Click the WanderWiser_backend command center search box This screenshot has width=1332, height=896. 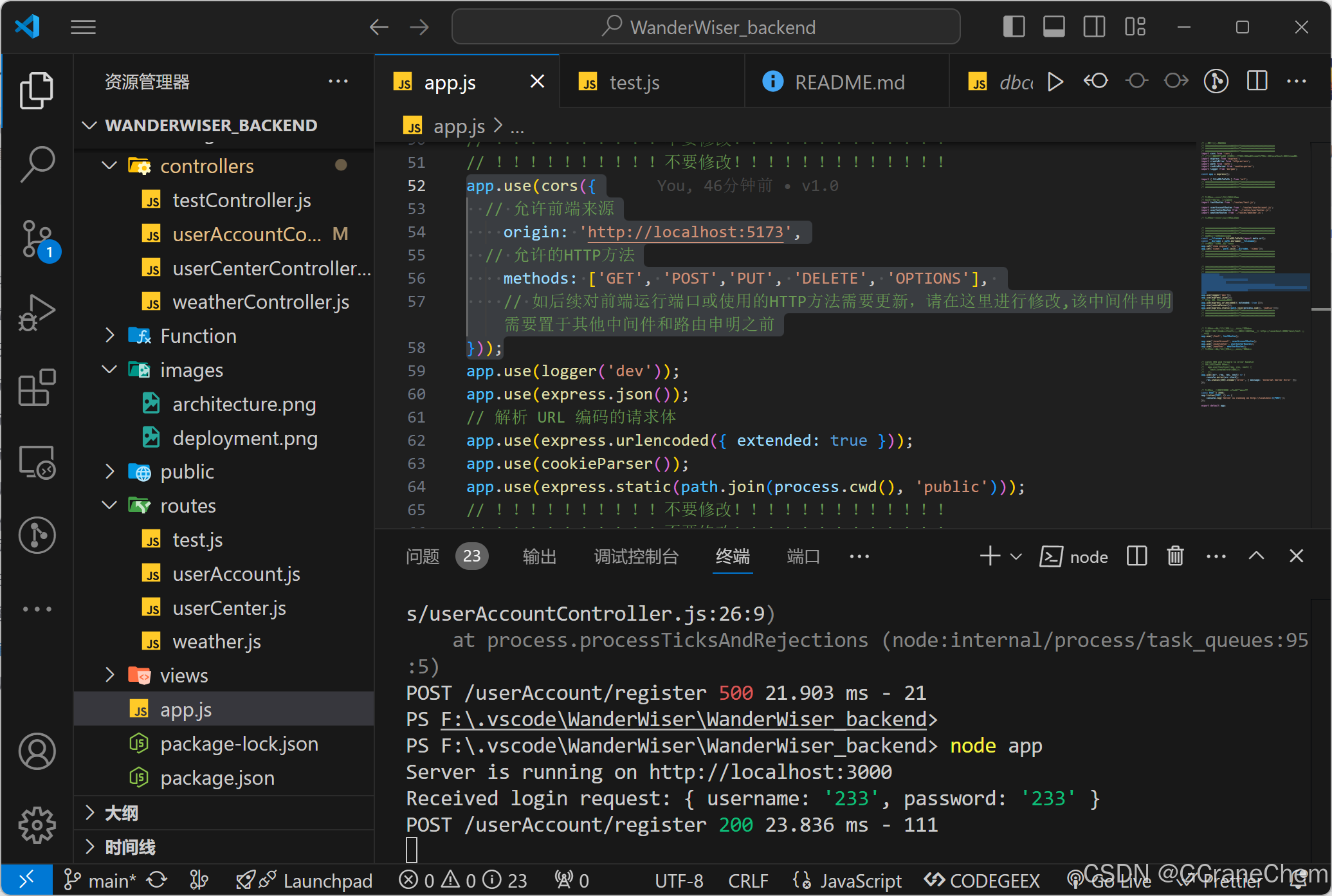click(706, 27)
